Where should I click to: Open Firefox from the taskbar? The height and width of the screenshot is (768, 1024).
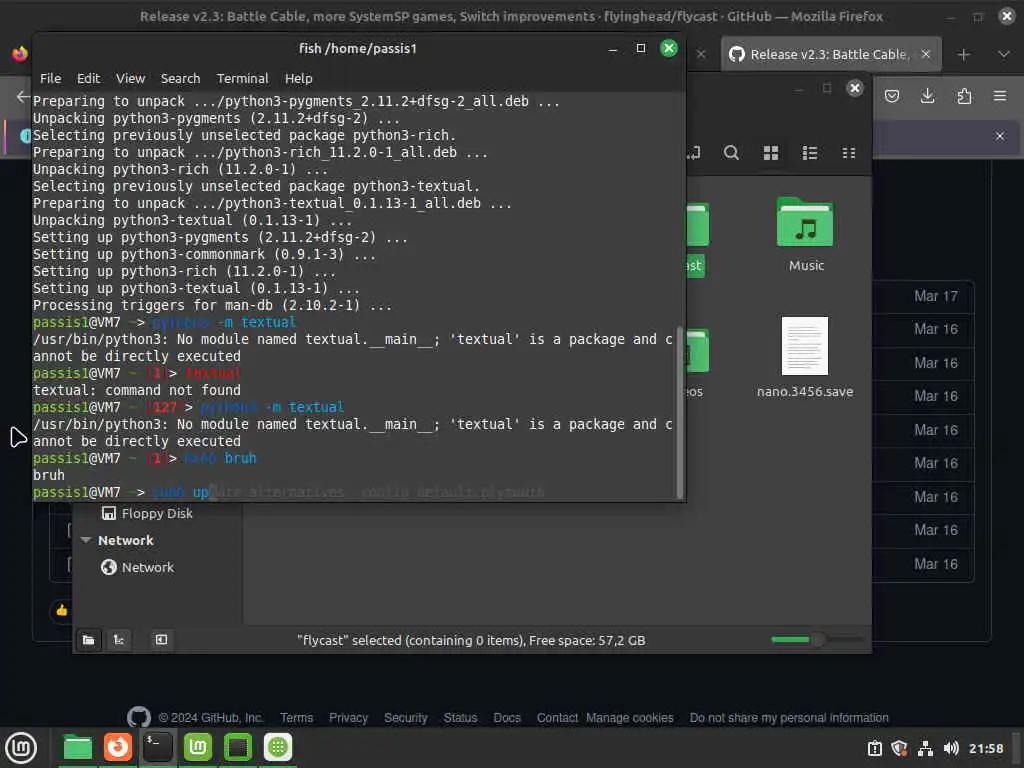click(x=118, y=748)
